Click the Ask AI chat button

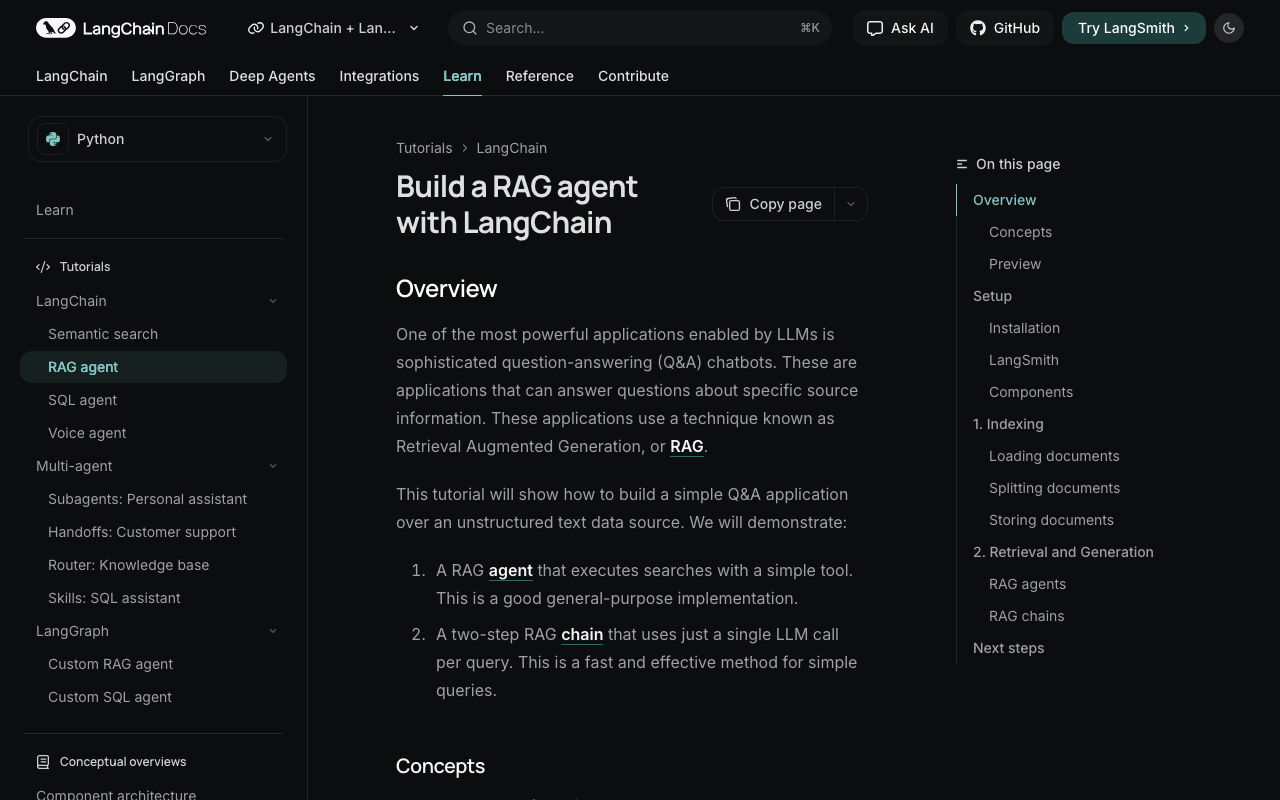click(x=900, y=28)
